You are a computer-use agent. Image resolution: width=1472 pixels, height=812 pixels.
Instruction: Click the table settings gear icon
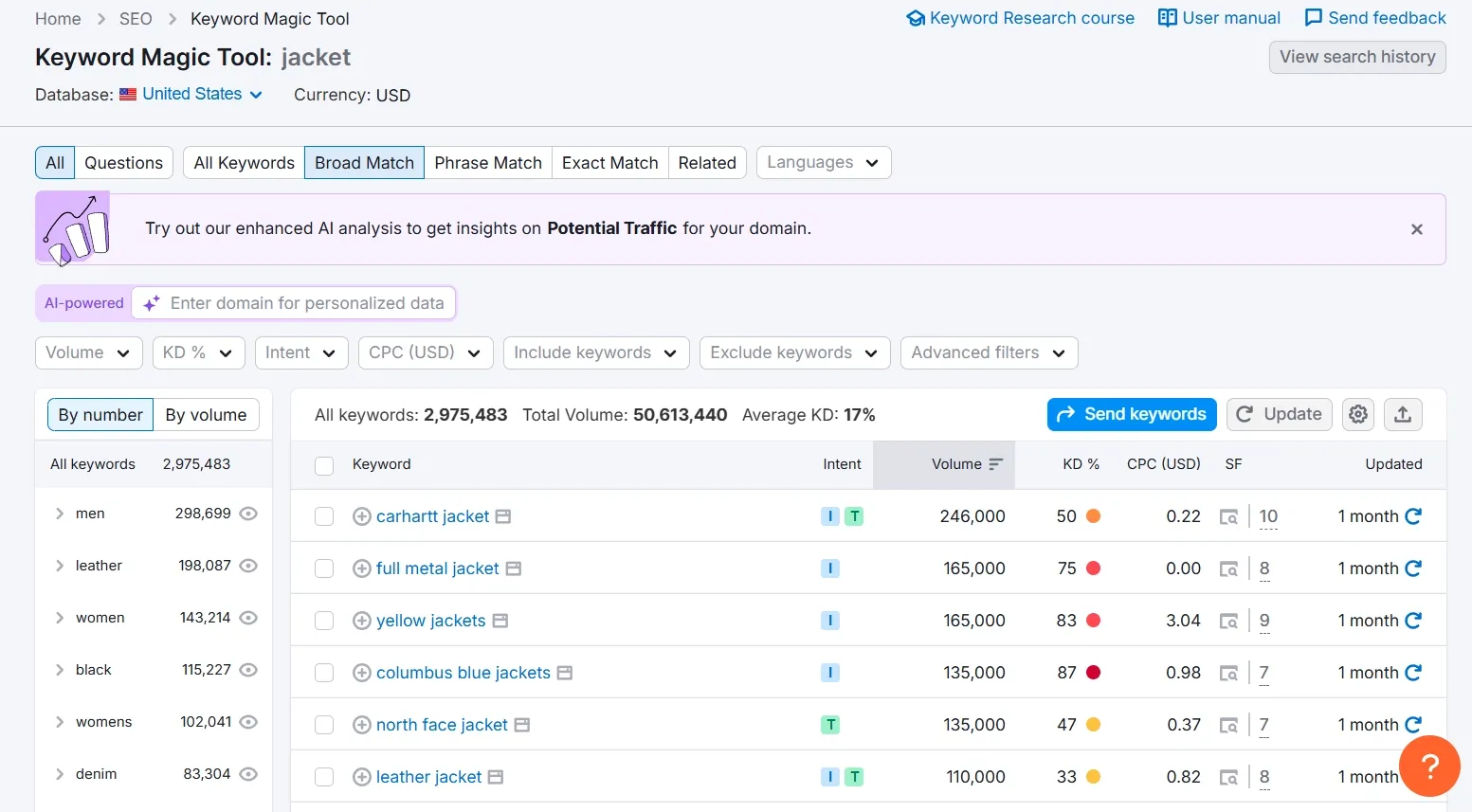(x=1358, y=414)
